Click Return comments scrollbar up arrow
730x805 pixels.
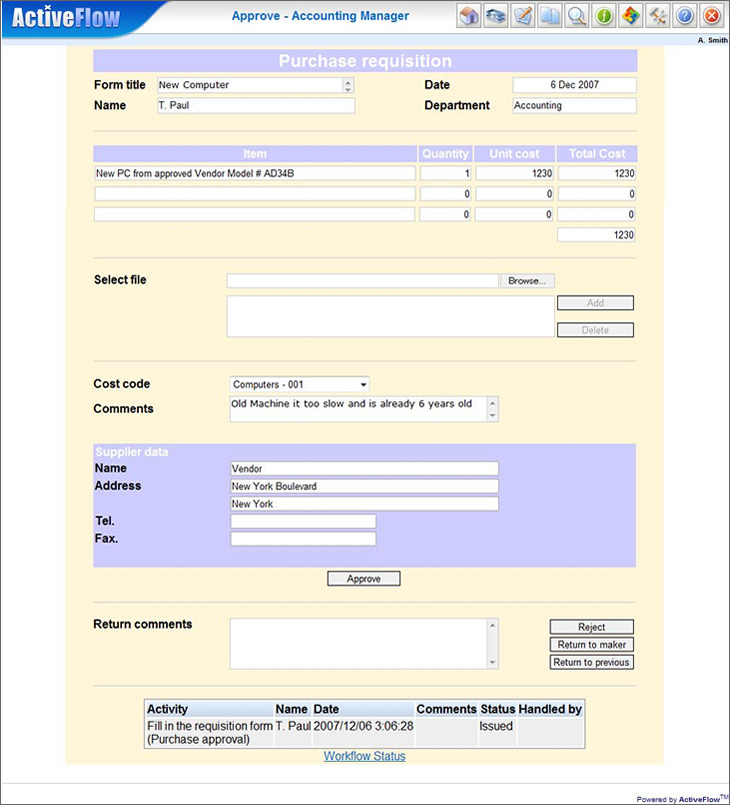493,625
